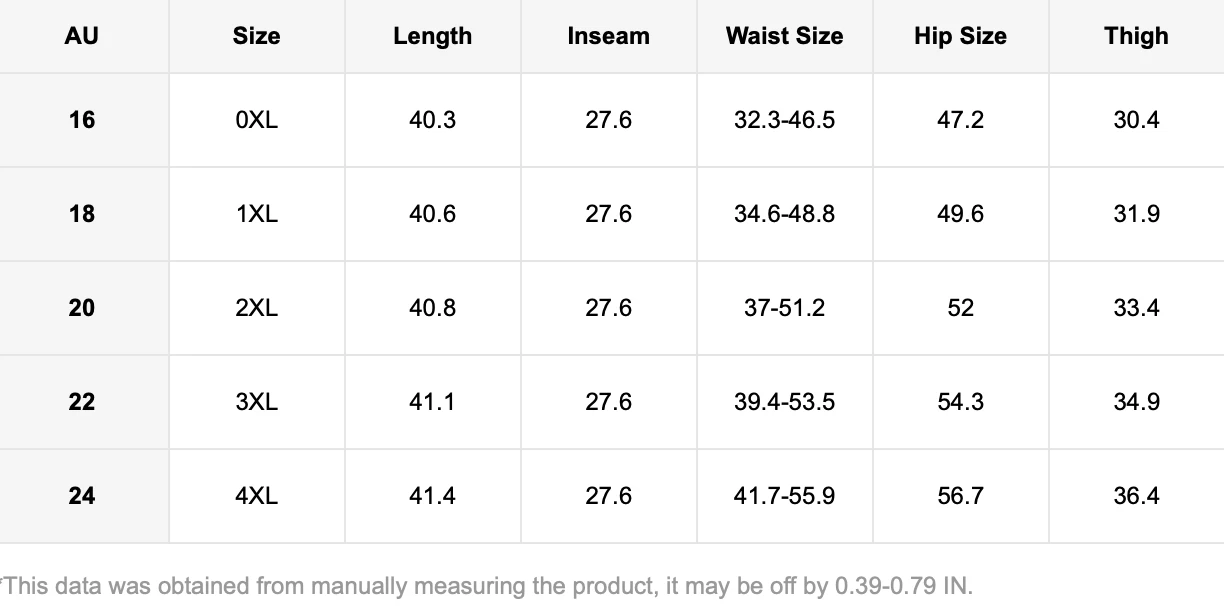
Task: Click waist range 32.3-46.5 cell
Action: coord(785,120)
